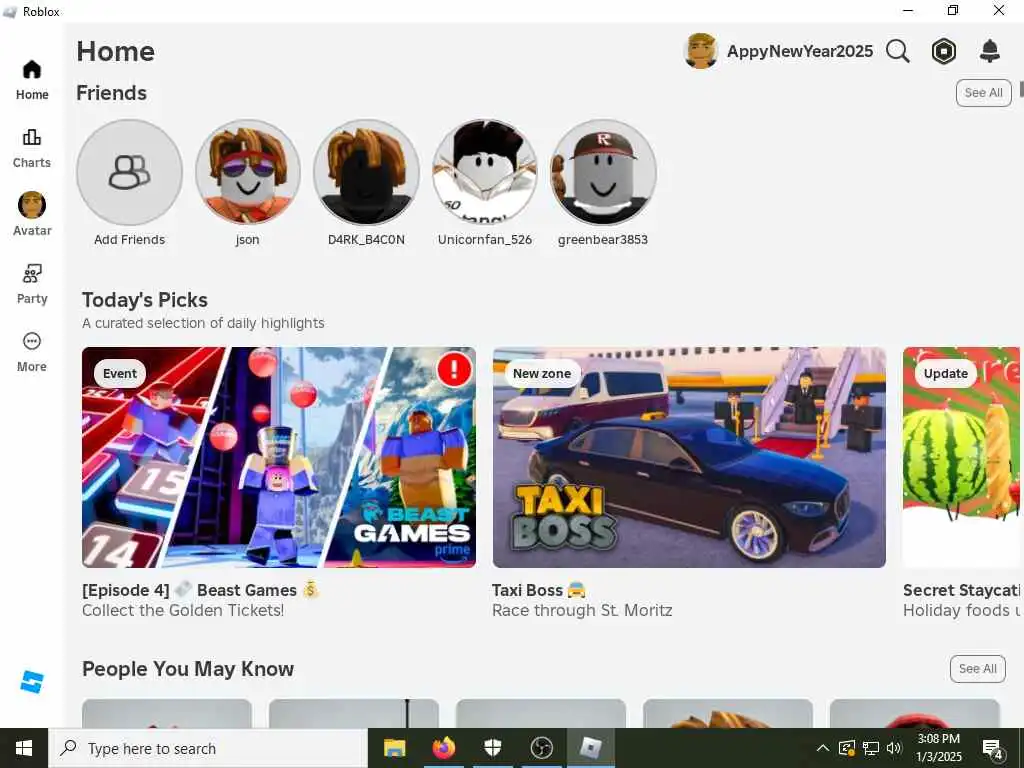The image size is (1024, 768).
Task: Open the Secret Staycation update thumbnail
Action: coord(961,457)
